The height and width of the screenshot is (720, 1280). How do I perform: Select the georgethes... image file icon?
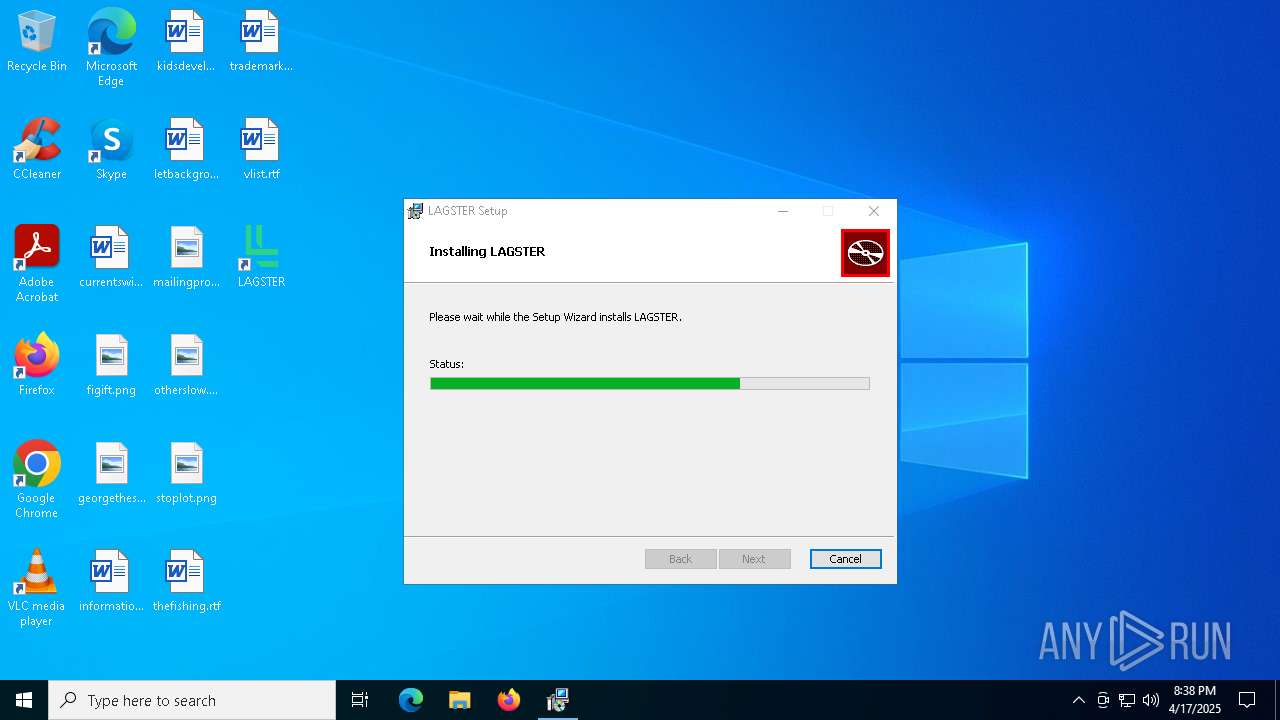(x=111, y=473)
